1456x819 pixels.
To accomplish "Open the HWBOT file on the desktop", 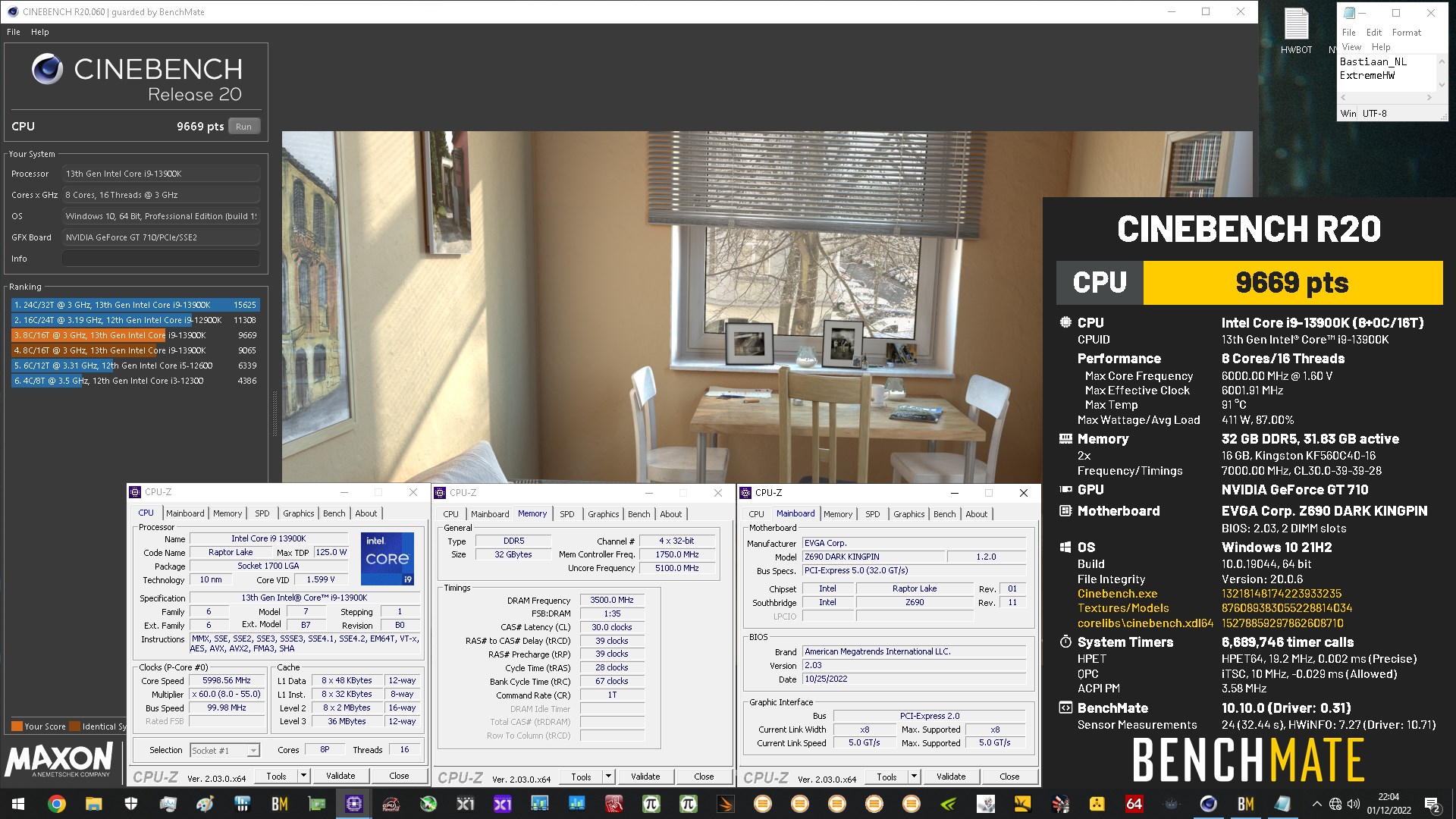I will pos(1296,30).
